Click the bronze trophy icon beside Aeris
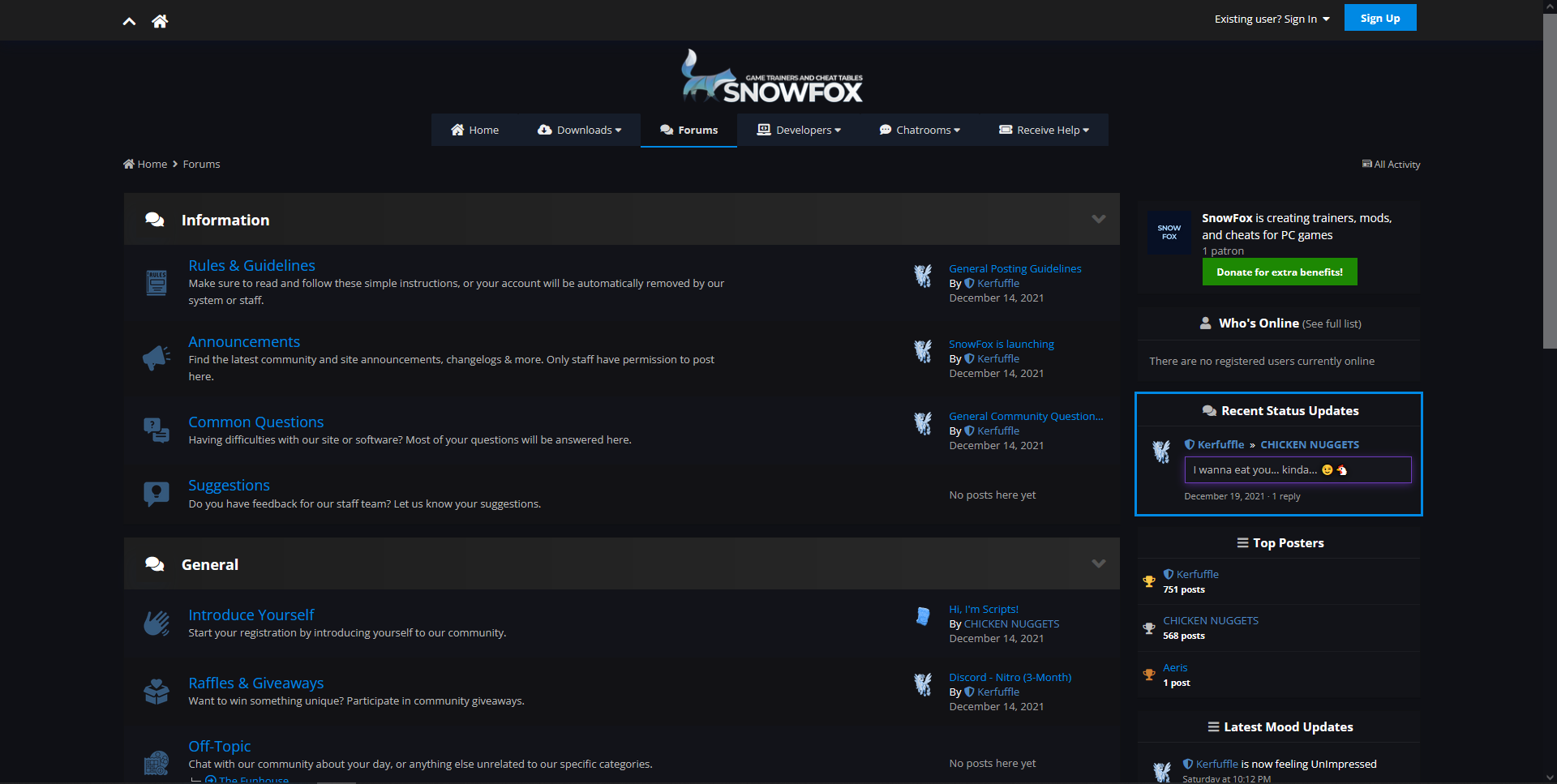The width and height of the screenshot is (1557, 784). 1149,675
